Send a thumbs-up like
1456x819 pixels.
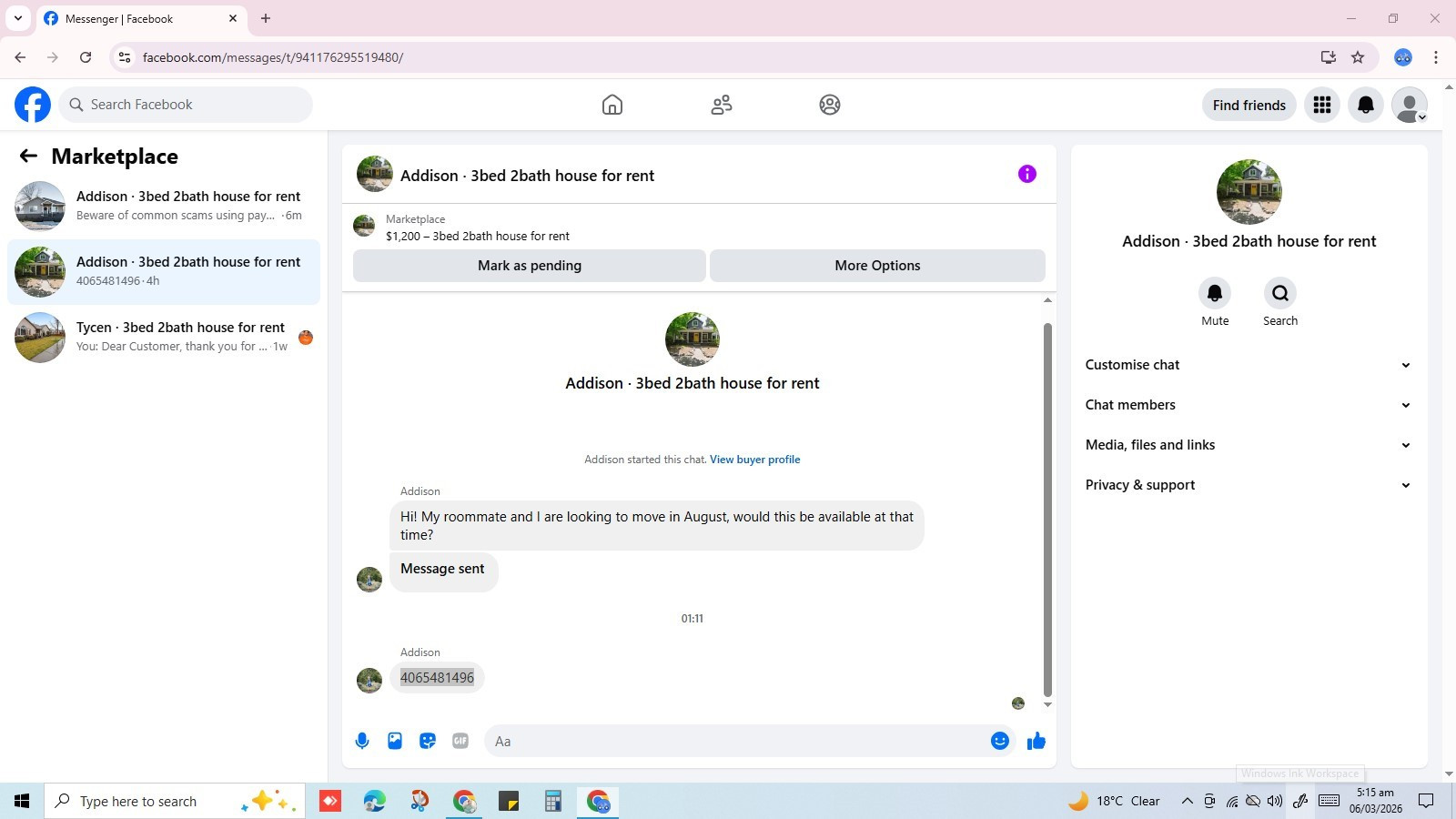coord(1036,741)
